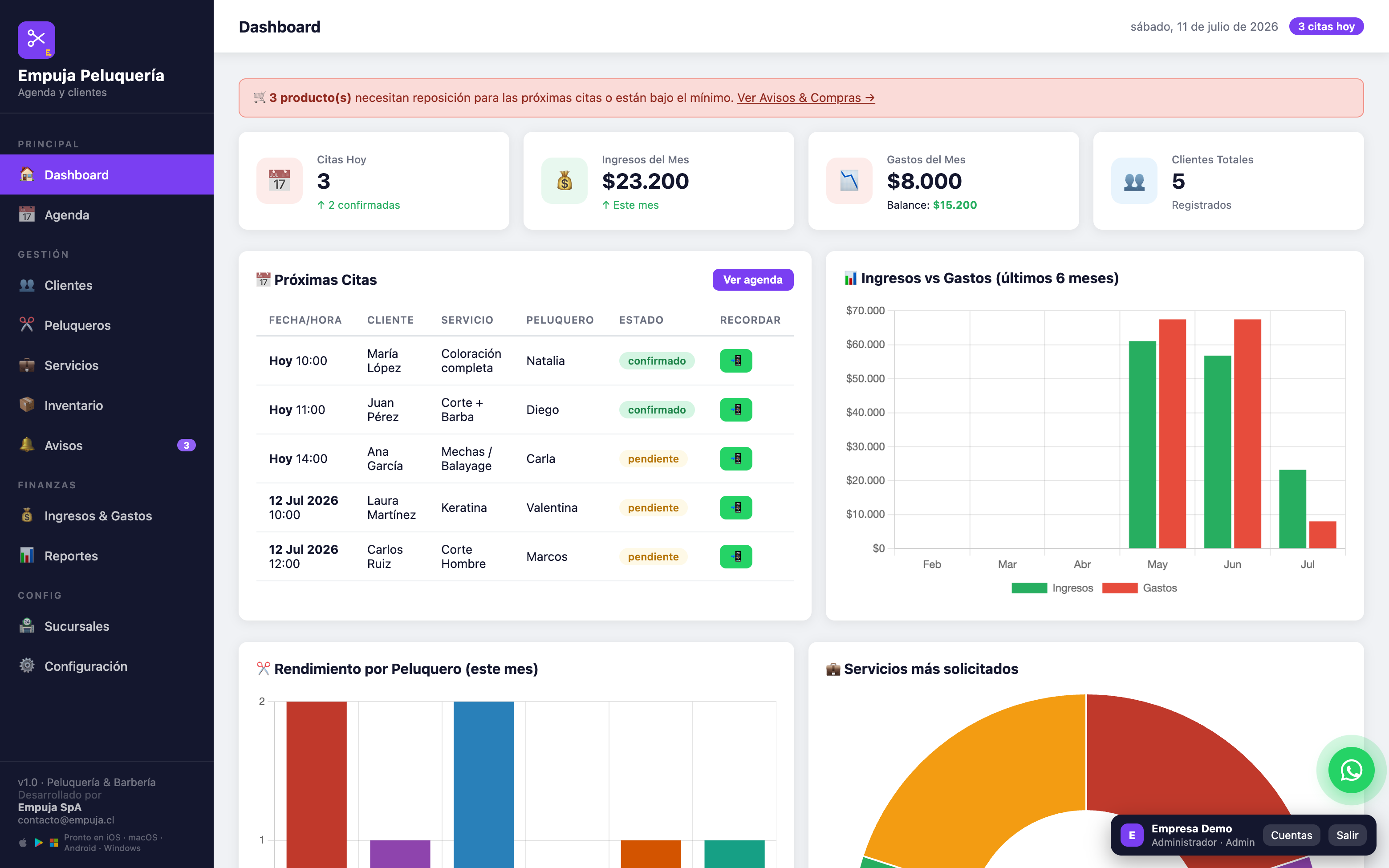The image size is (1389, 868).
Task: Click the Jun Gastos red bar
Action: [1247, 434]
